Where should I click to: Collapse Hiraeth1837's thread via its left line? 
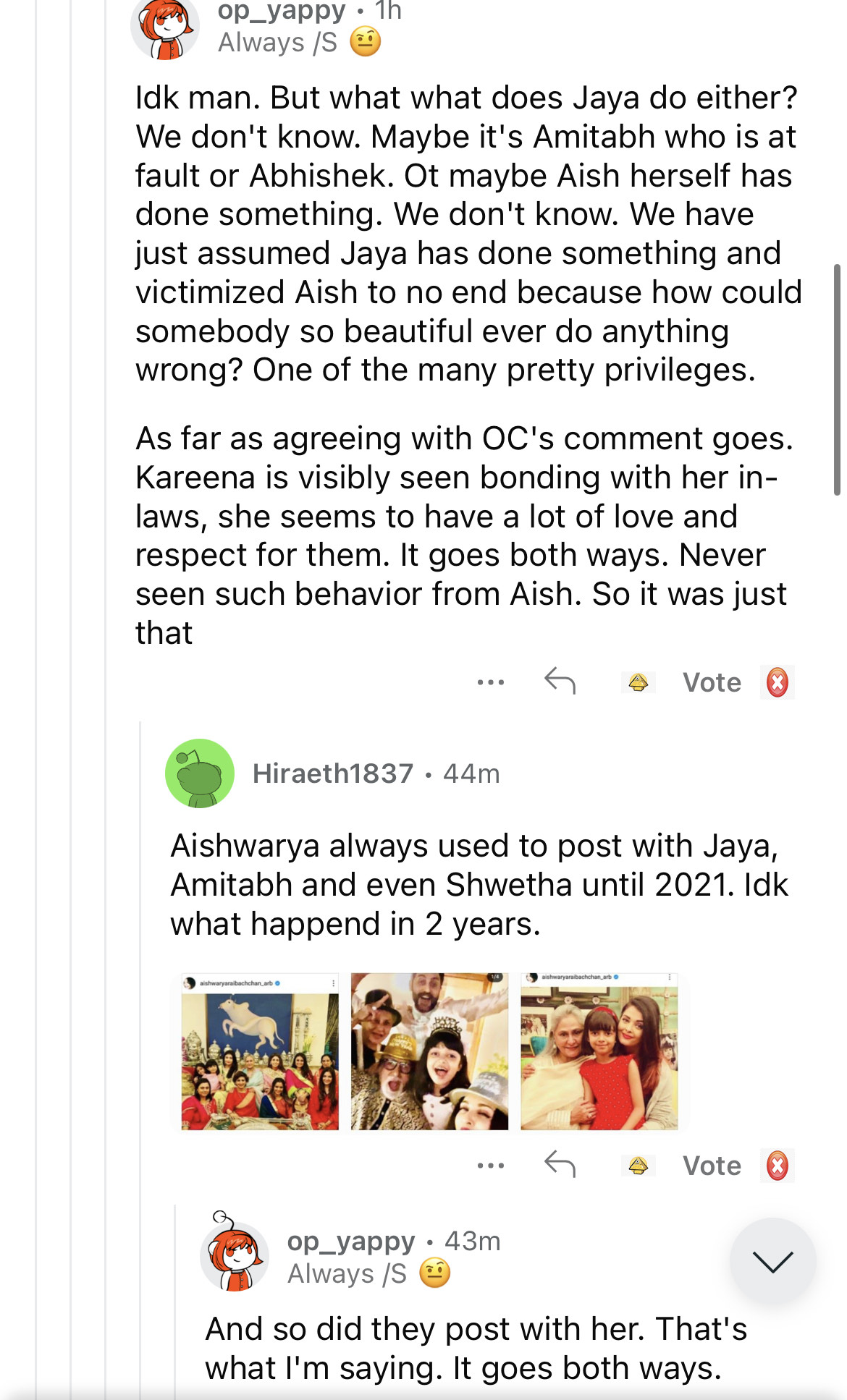(140, 1013)
